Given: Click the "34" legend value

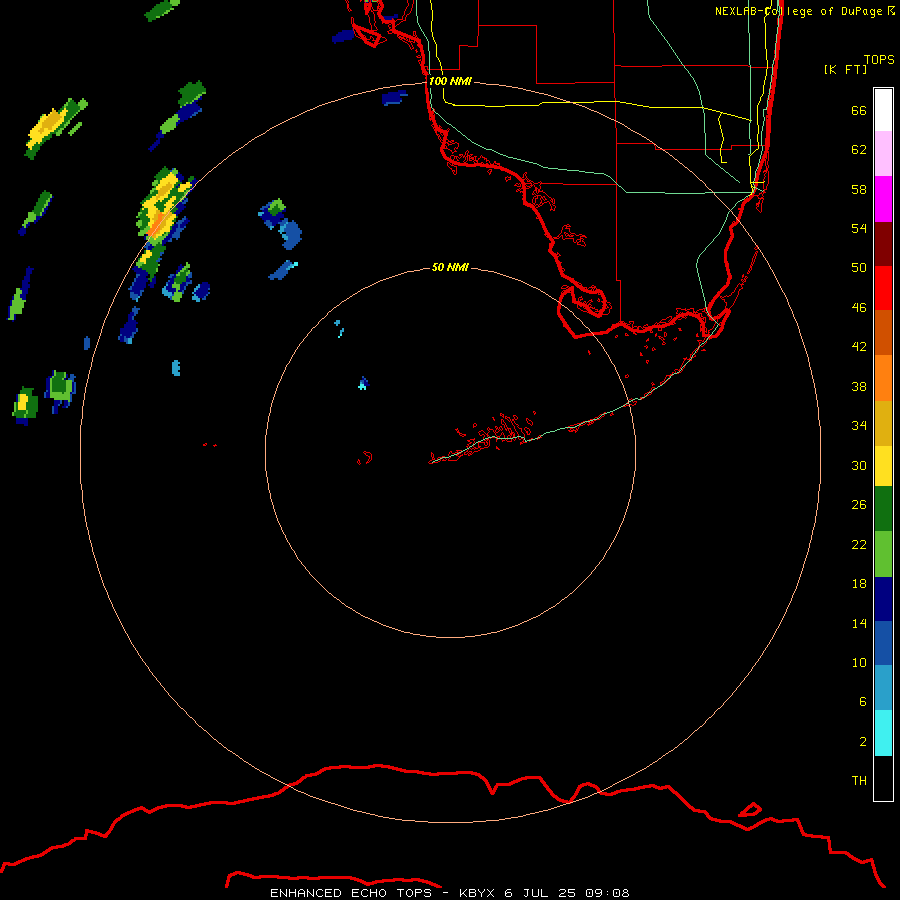Looking at the screenshot, I should click(x=859, y=426).
